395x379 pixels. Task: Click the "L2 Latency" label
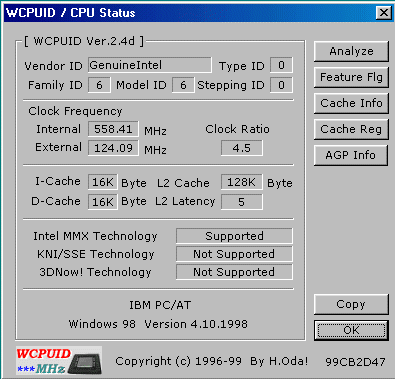pyautogui.click(x=185, y=201)
